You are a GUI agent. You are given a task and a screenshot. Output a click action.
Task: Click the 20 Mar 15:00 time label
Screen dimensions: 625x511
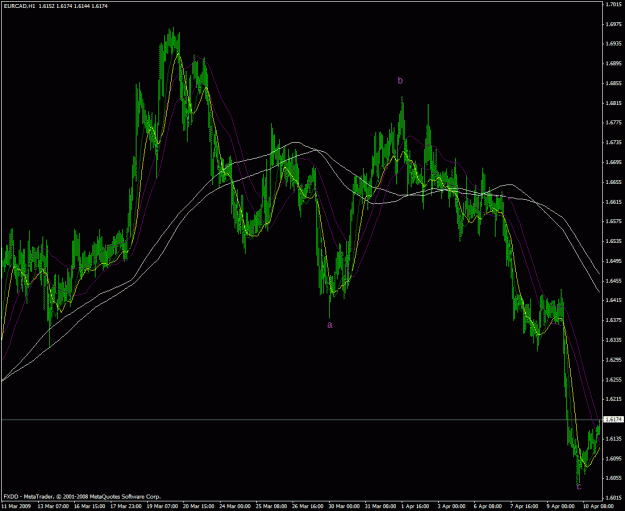[x=199, y=506]
